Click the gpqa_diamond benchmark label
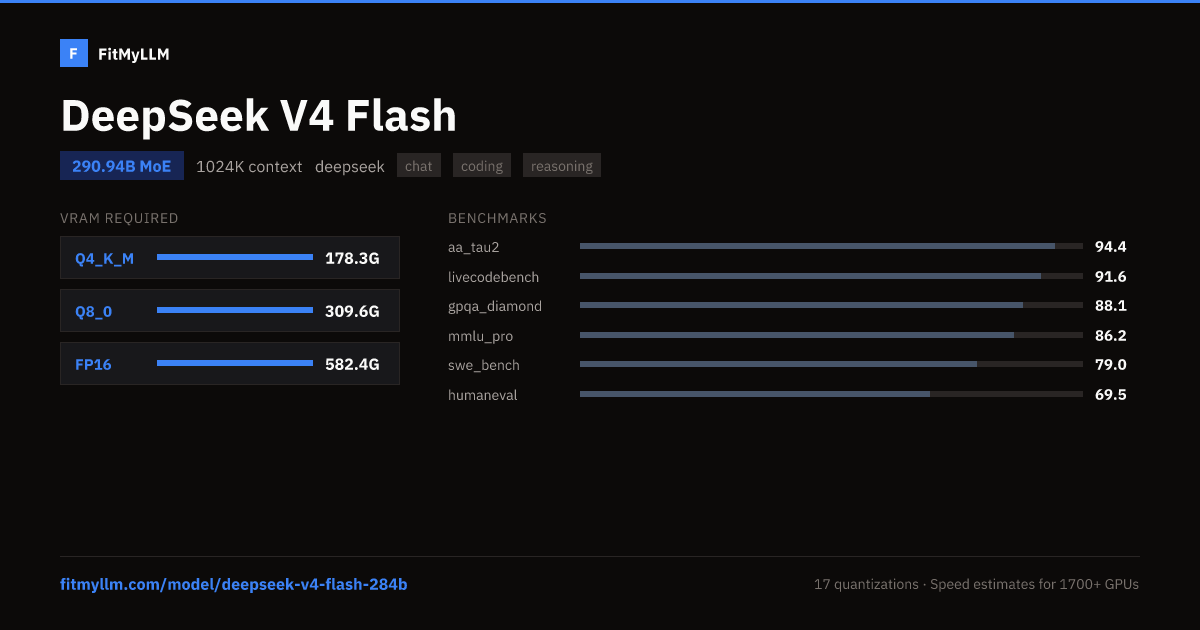 click(495, 306)
